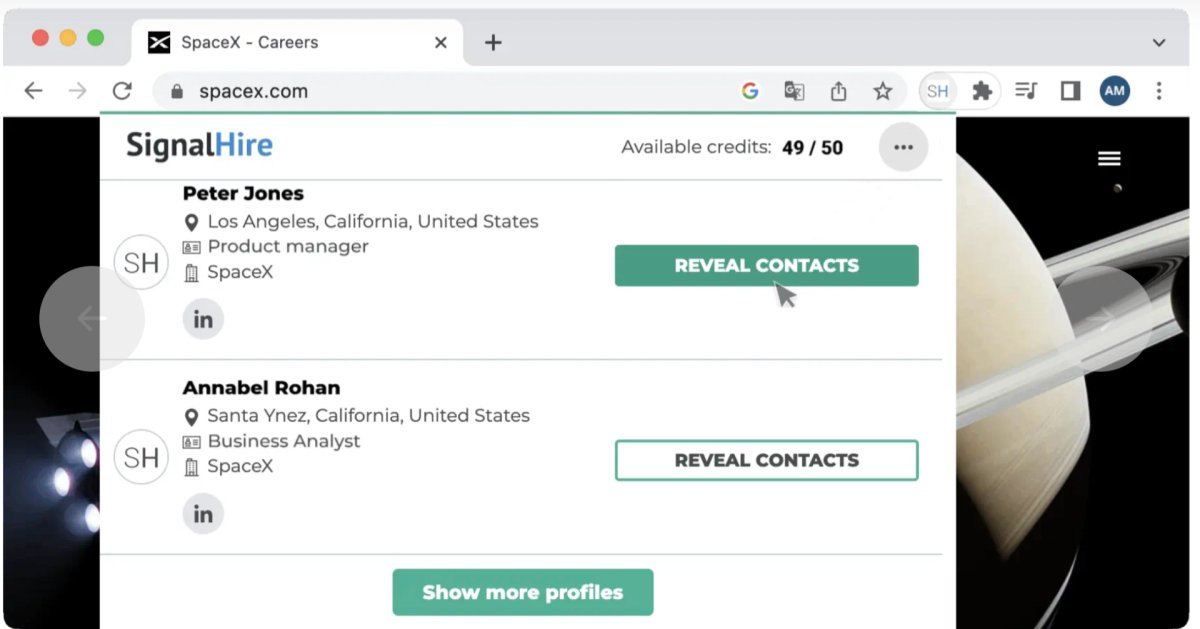
Task: Click Product manager job title
Action: coord(288,247)
